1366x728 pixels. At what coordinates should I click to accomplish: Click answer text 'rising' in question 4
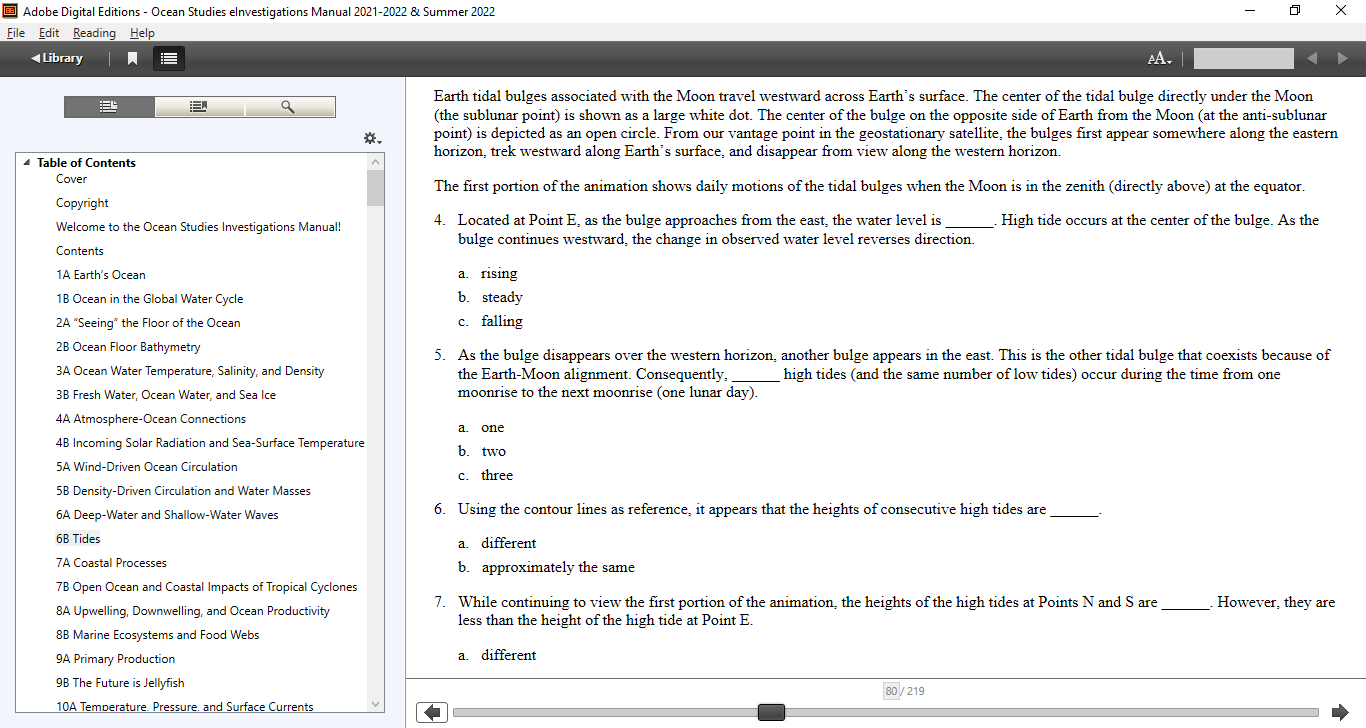pyautogui.click(x=499, y=273)
